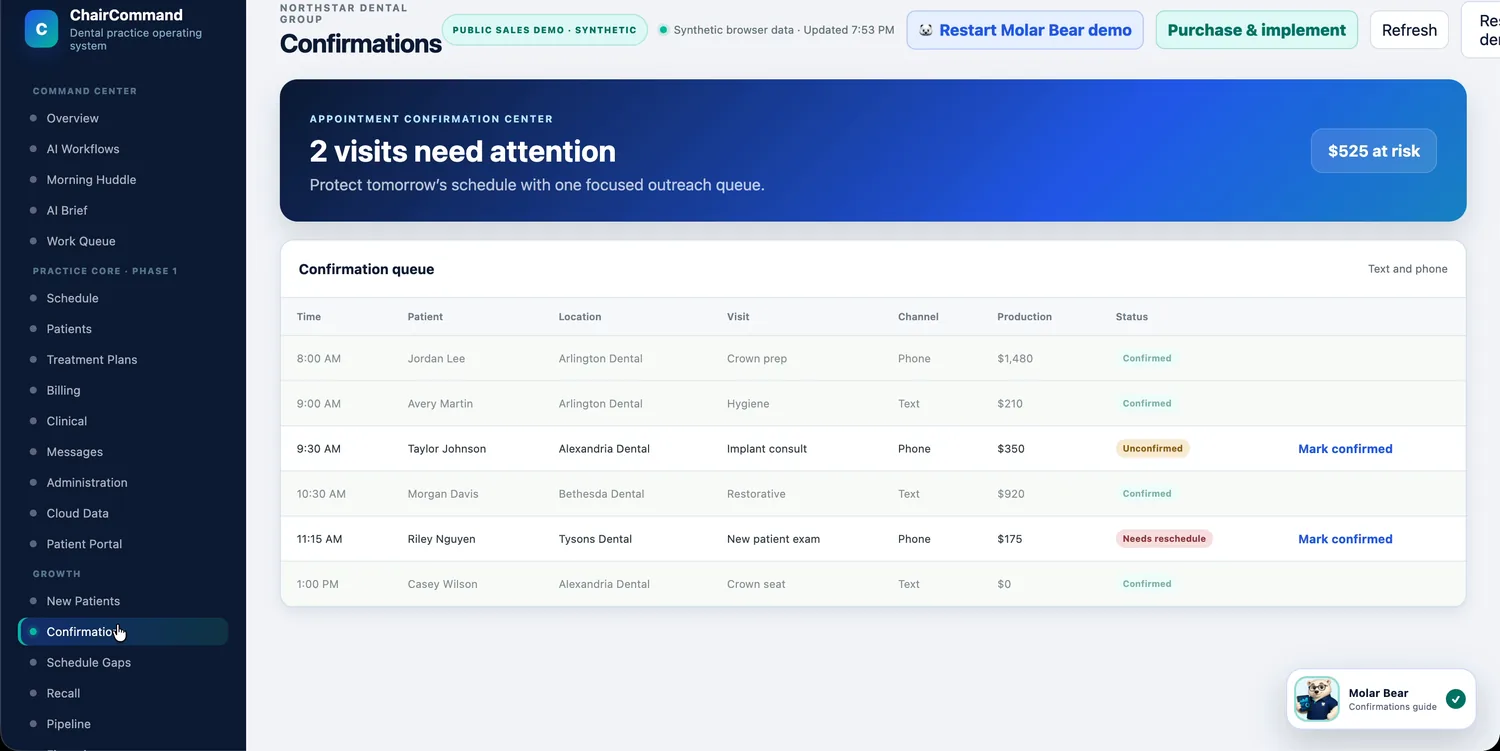Click the Production column header
Image resolution: width=1500 pixels, height=751 pixels.
coord(1024,317)
